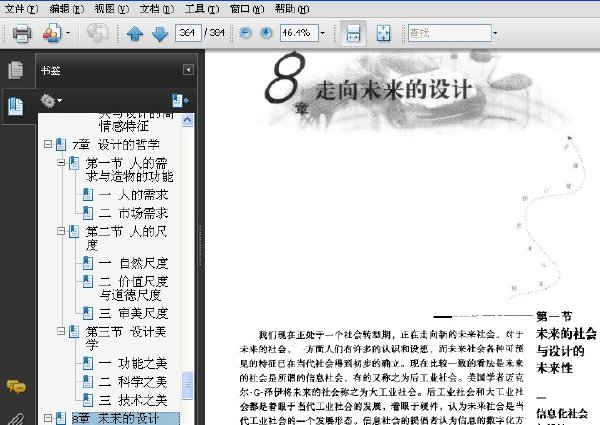The height and width of the screenshot is (425, 600).
Task: Click bookmark icon beside 二 科学之美
Action: pyautogui.click(x=88, y=381)
